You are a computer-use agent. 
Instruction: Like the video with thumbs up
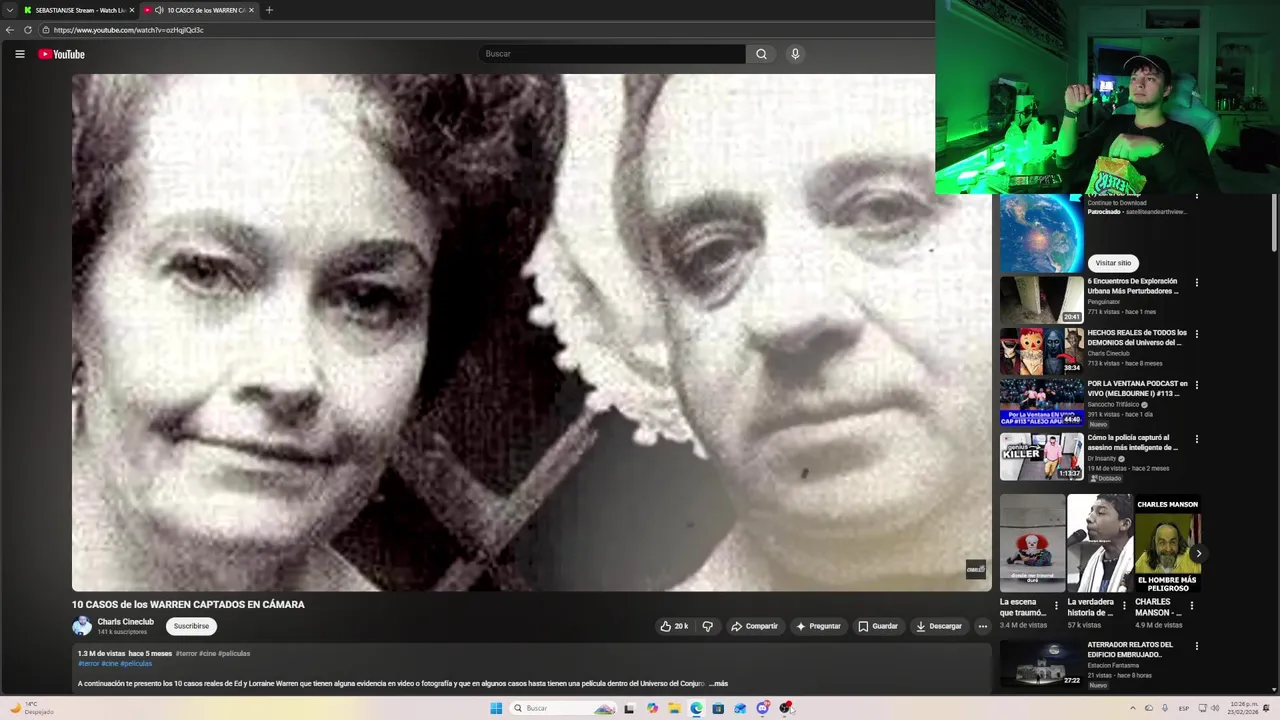pos(674,626)
